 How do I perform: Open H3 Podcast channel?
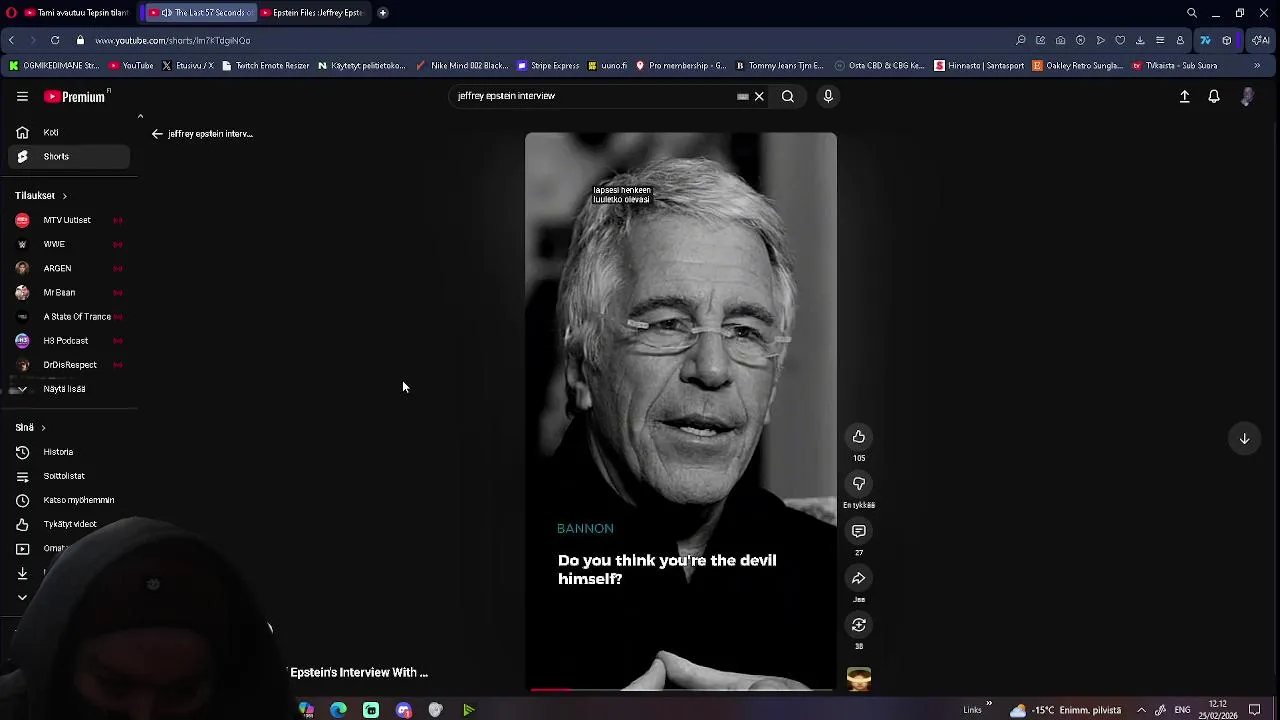point(69,340)
